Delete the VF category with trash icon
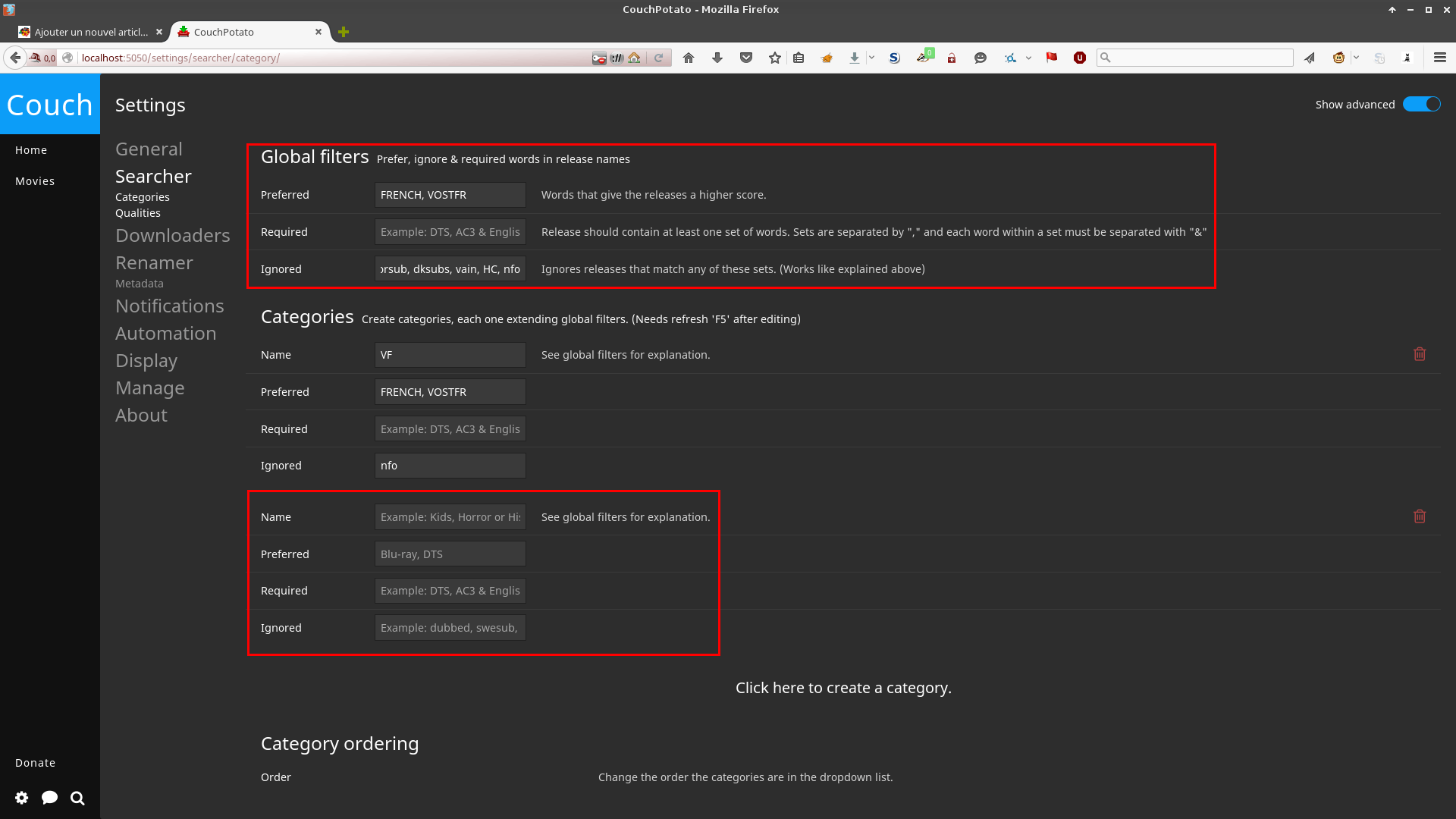Screen dimensions: 1456x819 (x=1420, y=354)
